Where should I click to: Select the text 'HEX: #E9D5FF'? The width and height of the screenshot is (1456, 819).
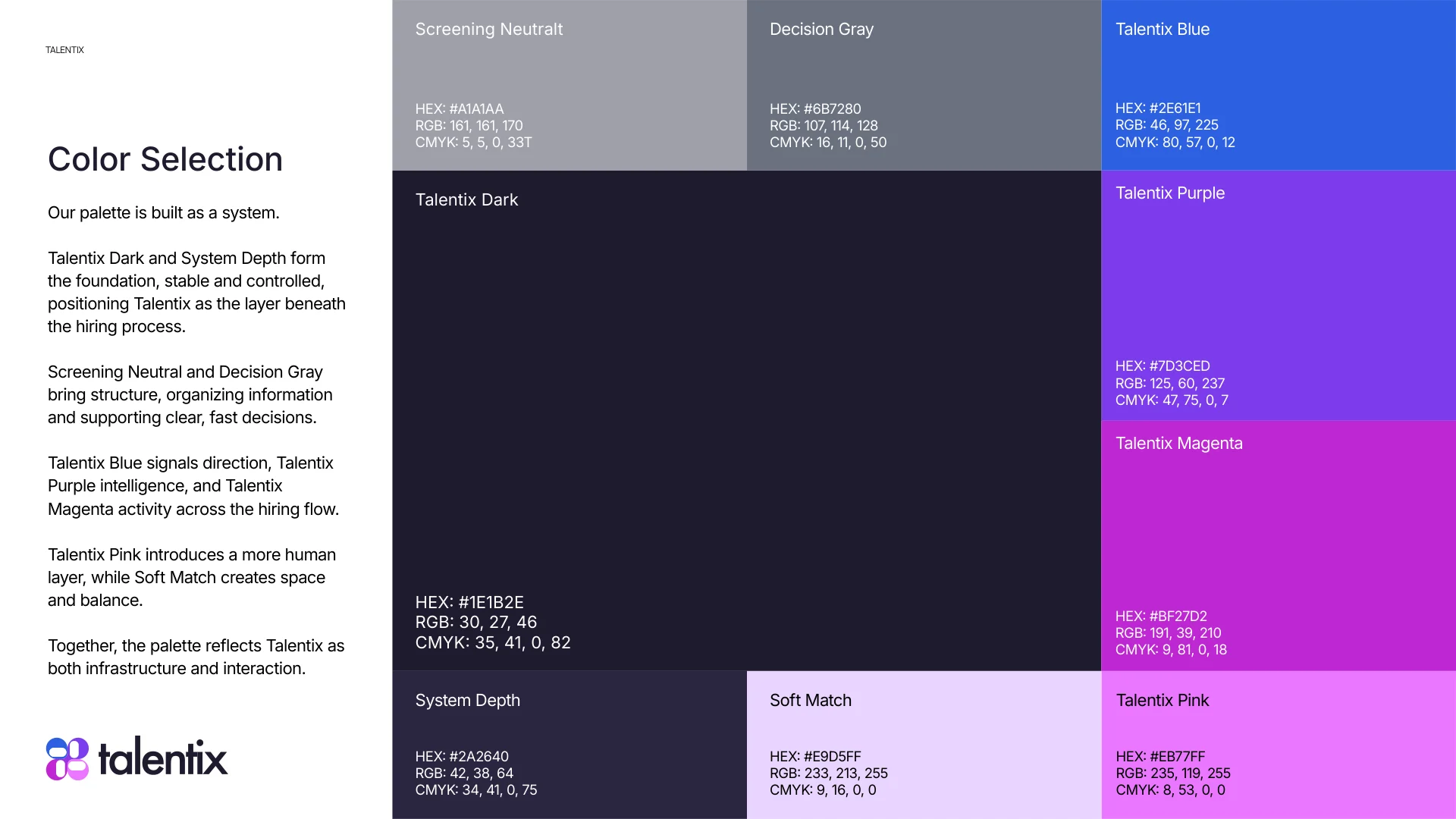815,757
